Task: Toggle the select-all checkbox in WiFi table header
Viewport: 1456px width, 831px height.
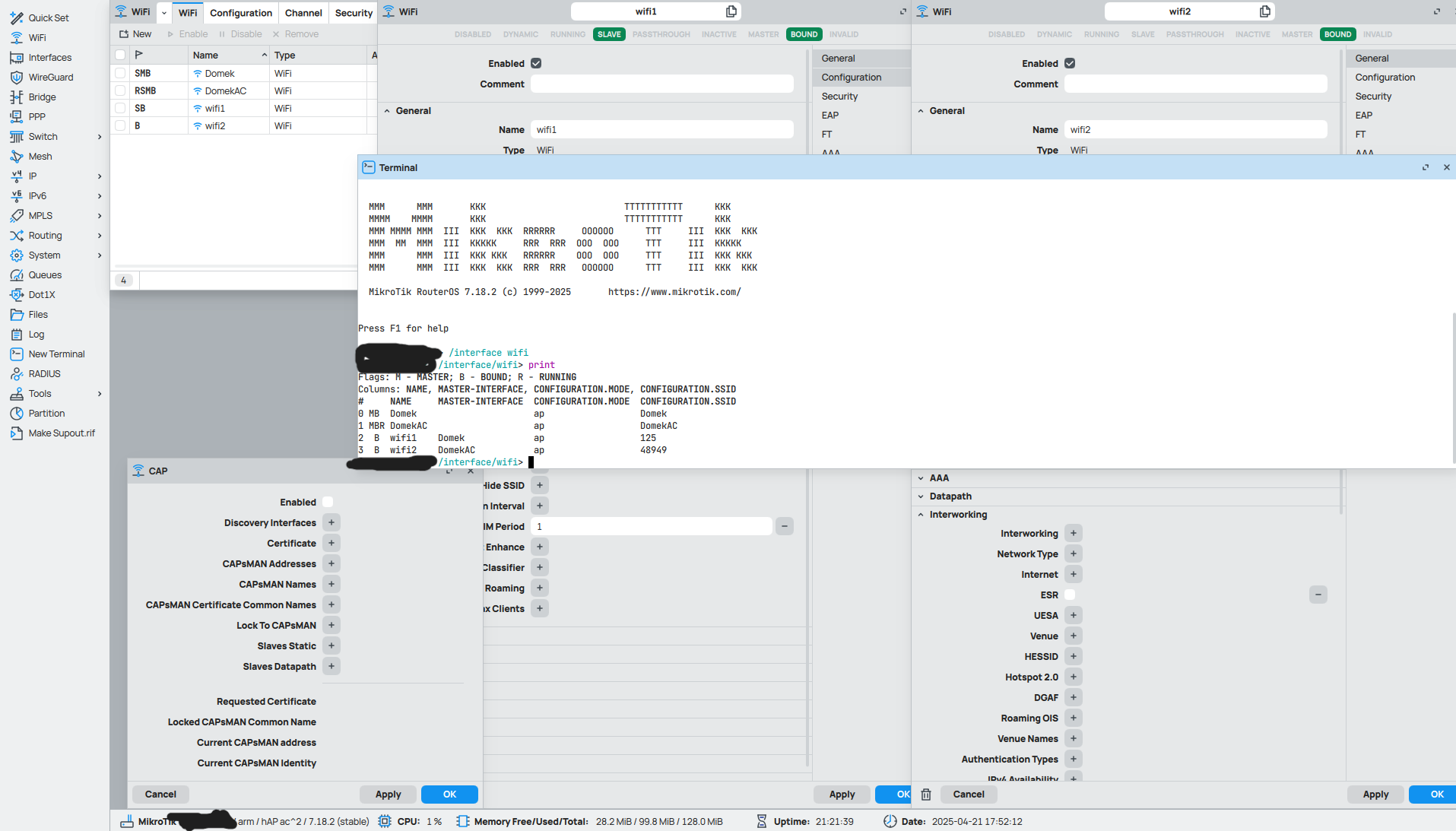Action: tap(120, 55)
